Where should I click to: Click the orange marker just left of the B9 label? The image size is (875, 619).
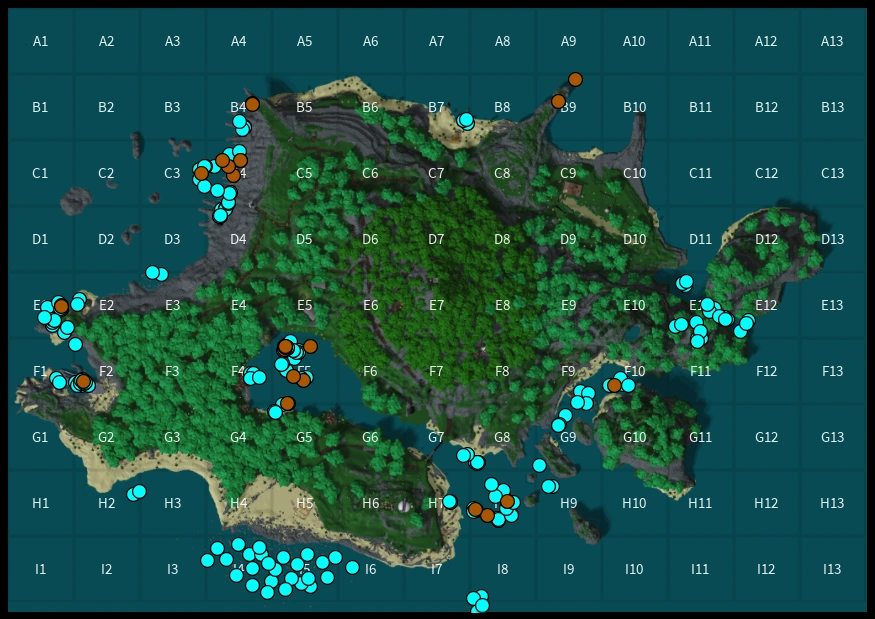[x=558, y=101]
